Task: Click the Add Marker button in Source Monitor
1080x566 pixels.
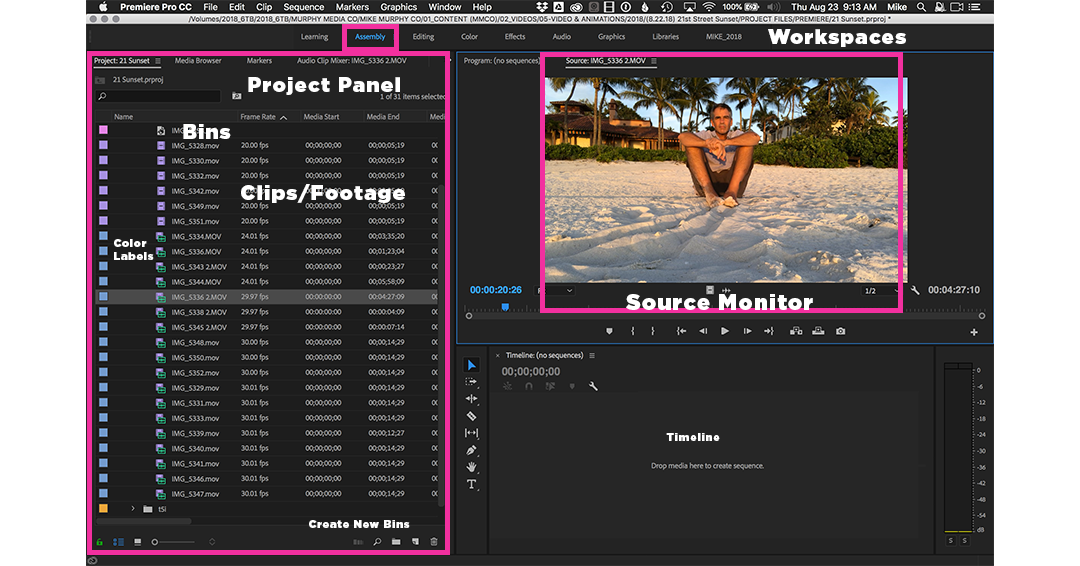Action: pyautogui.click(x=609, y=331)
